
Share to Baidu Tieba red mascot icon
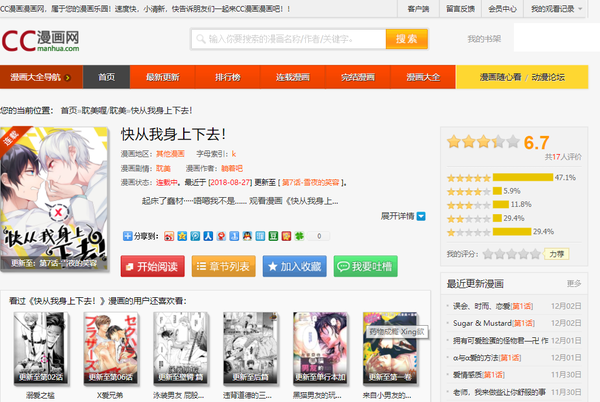click(x=221, y=236)
